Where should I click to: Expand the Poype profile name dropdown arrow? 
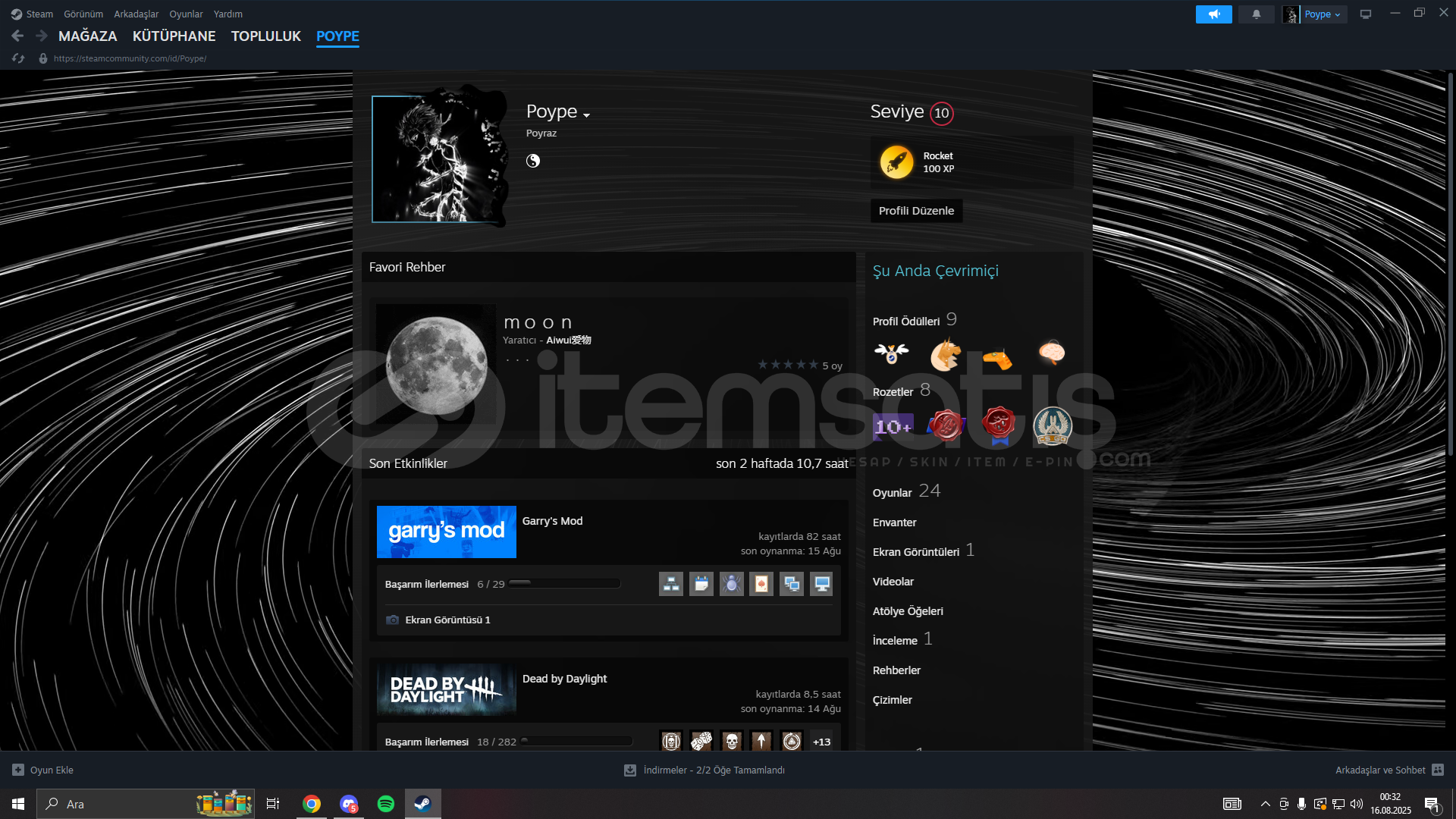coord(586,115)
